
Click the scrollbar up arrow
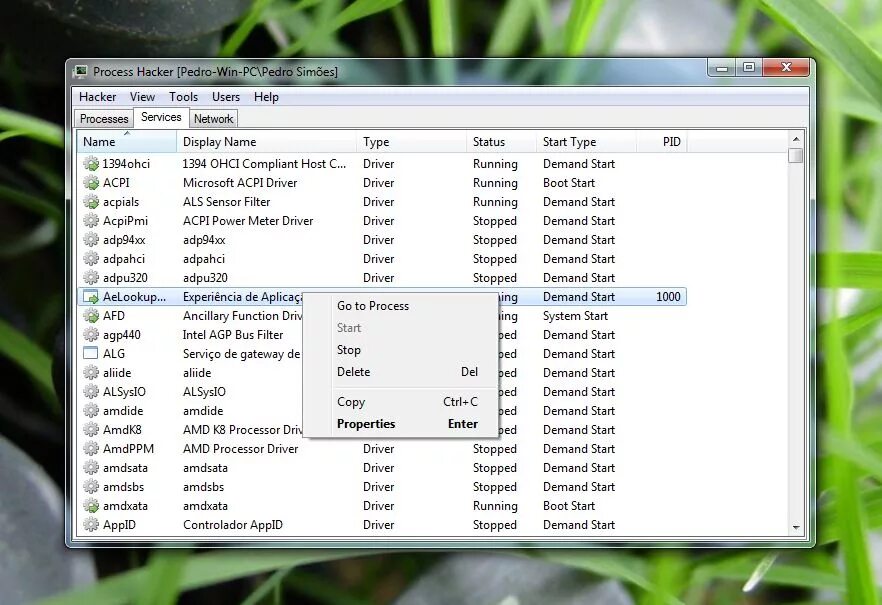tap(795, 138)
